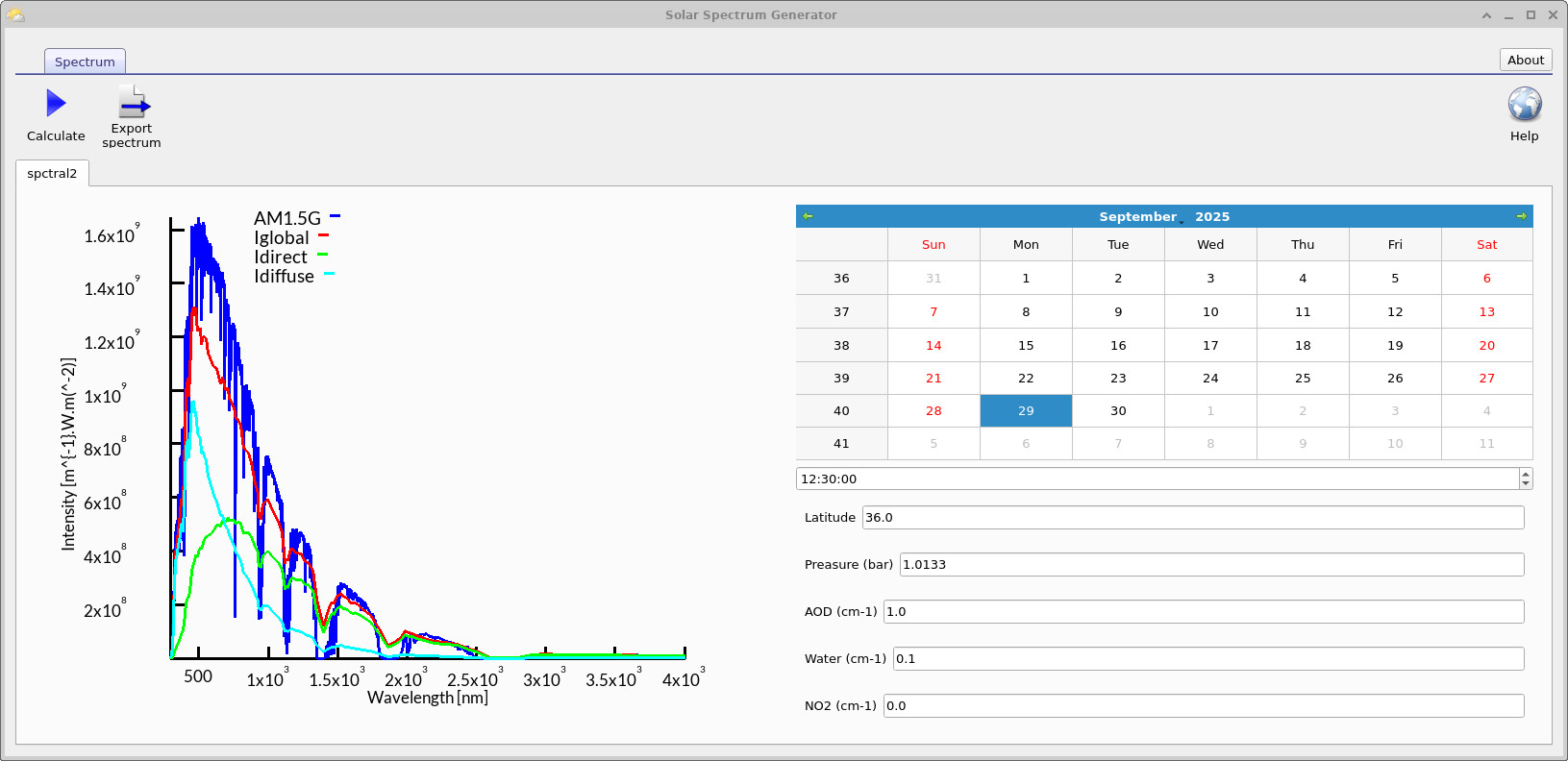Go to previous month with left arrow
Screen dimensions: 1568x761
coord(808,216)
